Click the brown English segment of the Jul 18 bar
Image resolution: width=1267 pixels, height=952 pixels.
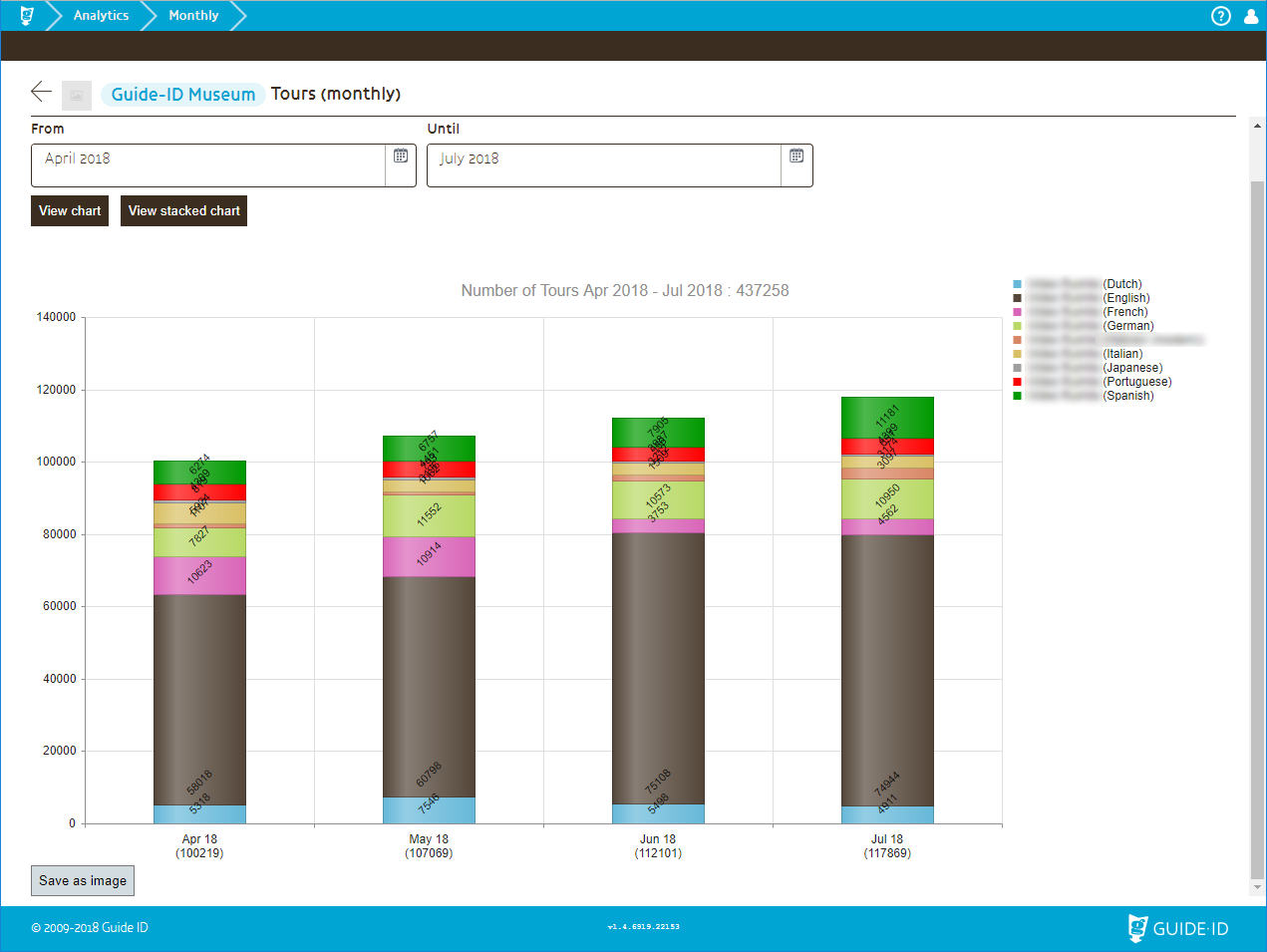(887, 671)
